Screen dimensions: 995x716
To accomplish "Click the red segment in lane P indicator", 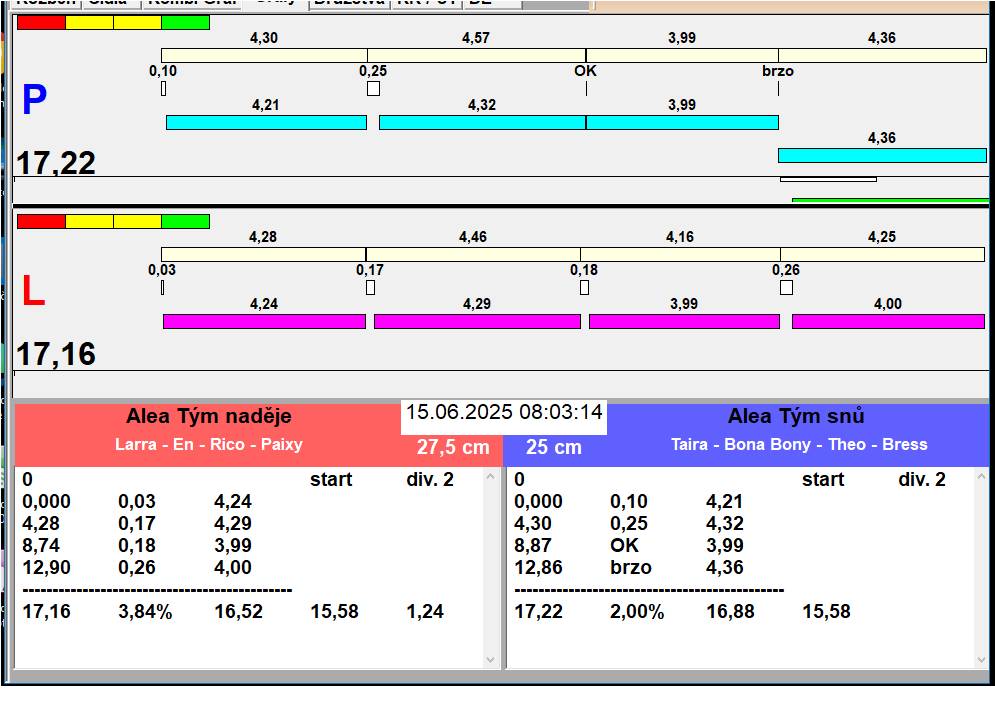I will [41, 22].
